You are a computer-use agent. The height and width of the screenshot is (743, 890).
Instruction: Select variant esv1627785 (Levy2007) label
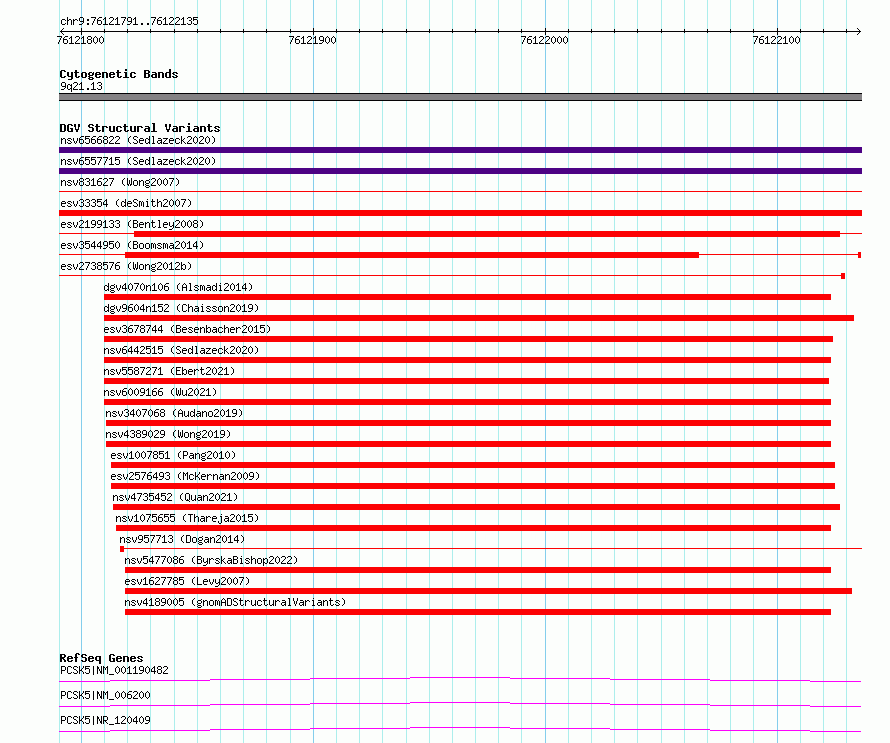pos(187,581)
